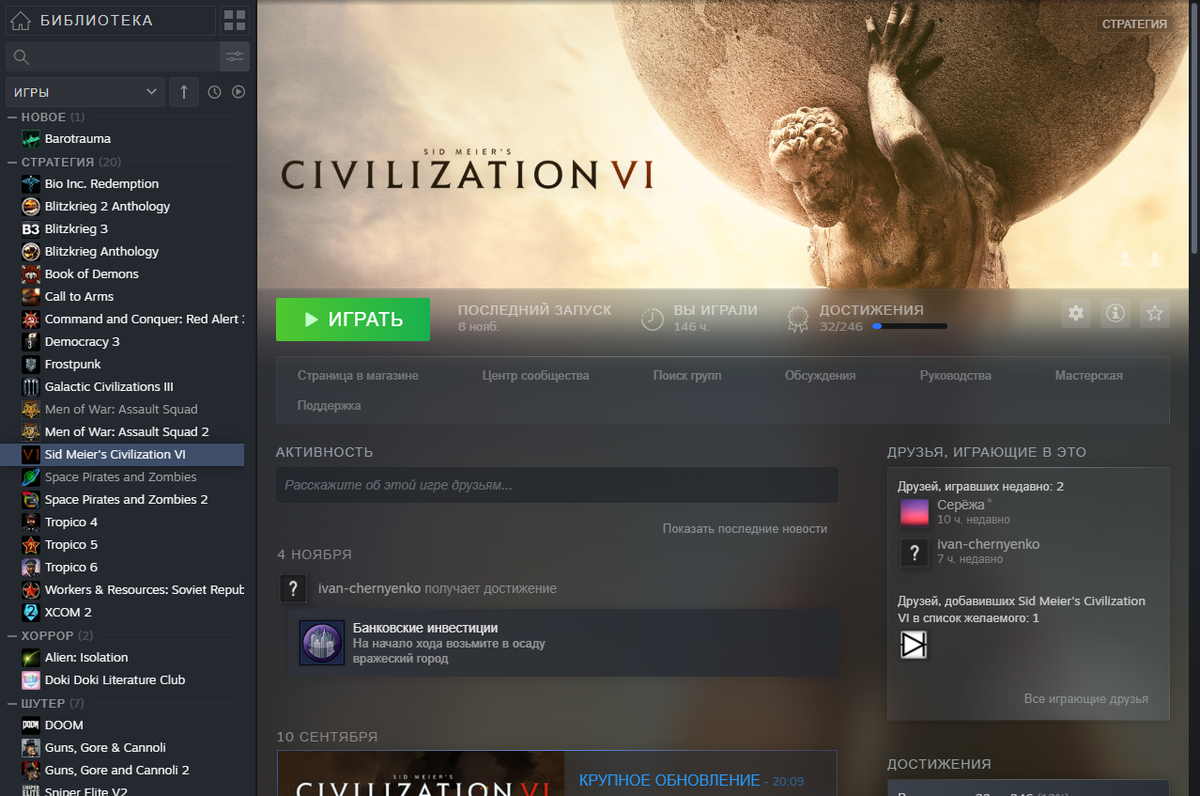Open game info icon
The image size is (1200, 796).
point(1115,313)
